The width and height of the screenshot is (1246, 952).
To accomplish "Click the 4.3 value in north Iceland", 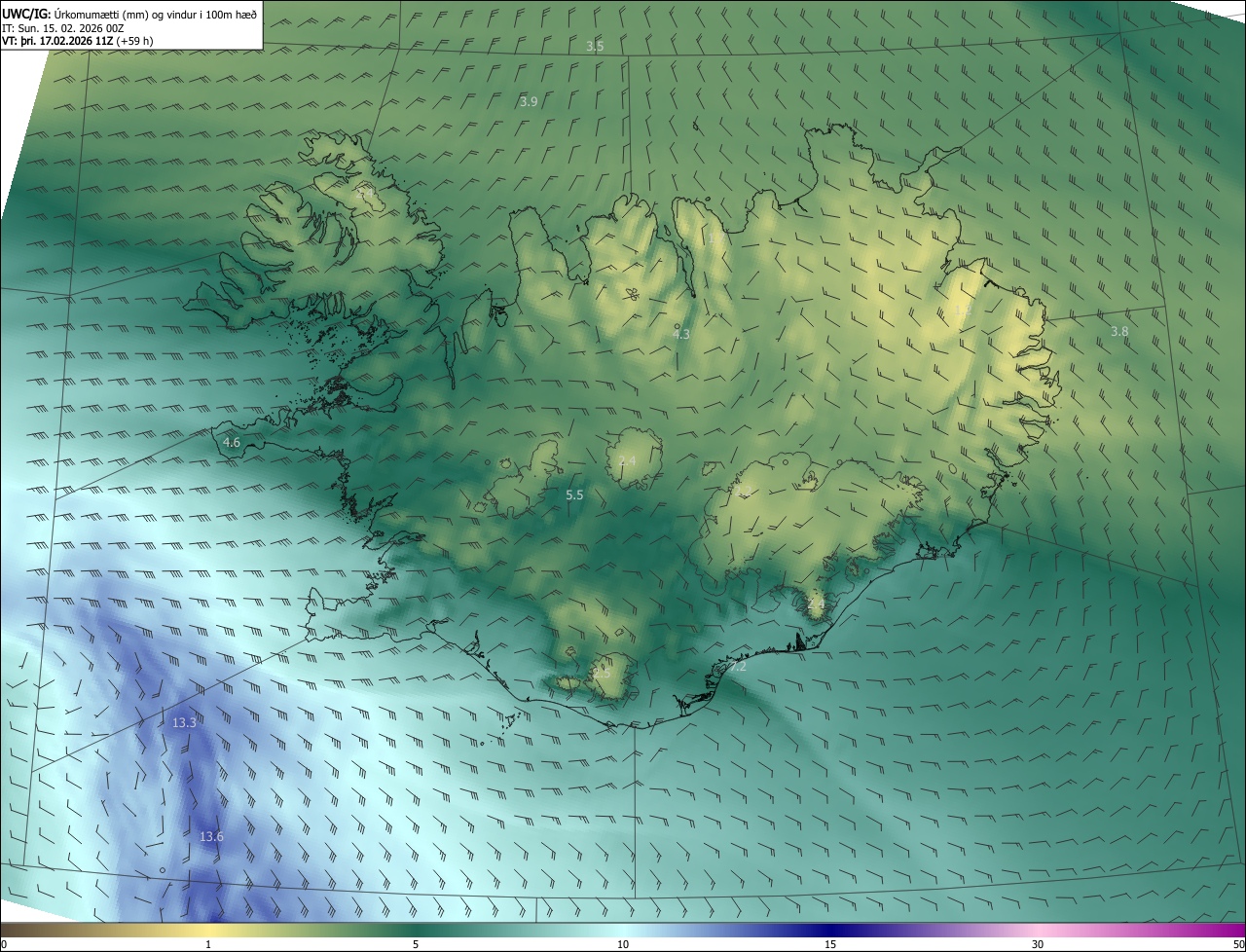I will tap(681, 334).
